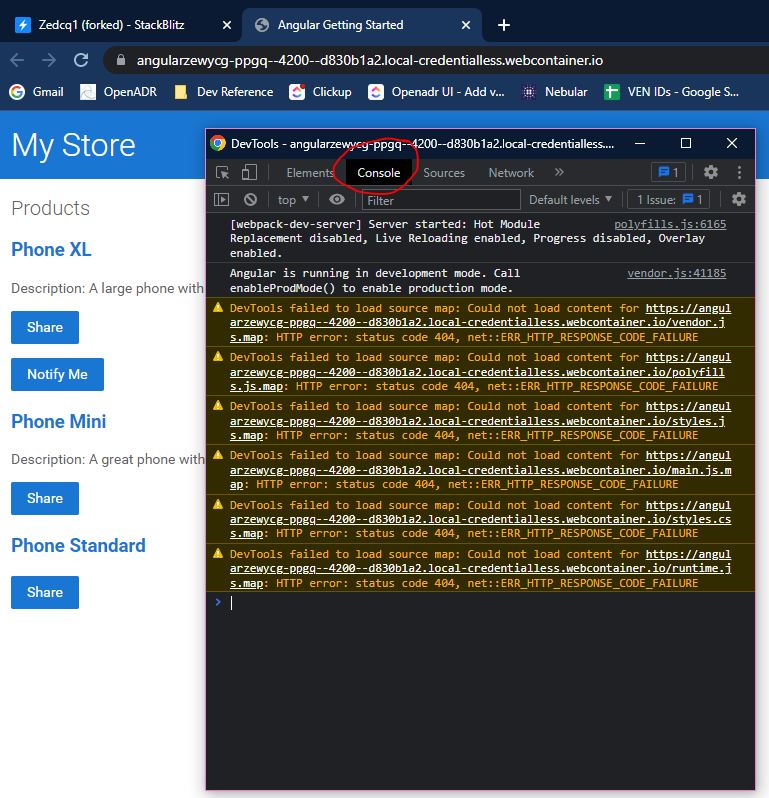Image resolution: width=769 pixels, height=798 pixels.
Task: Open the Phone XL product link
Action: click(51, 249)
